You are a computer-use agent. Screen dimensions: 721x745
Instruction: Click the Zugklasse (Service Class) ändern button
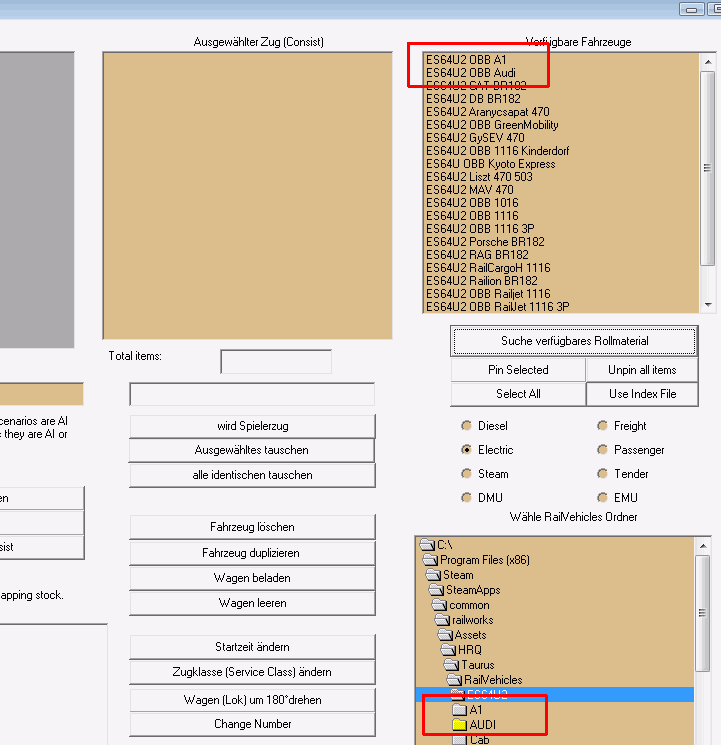252,672
